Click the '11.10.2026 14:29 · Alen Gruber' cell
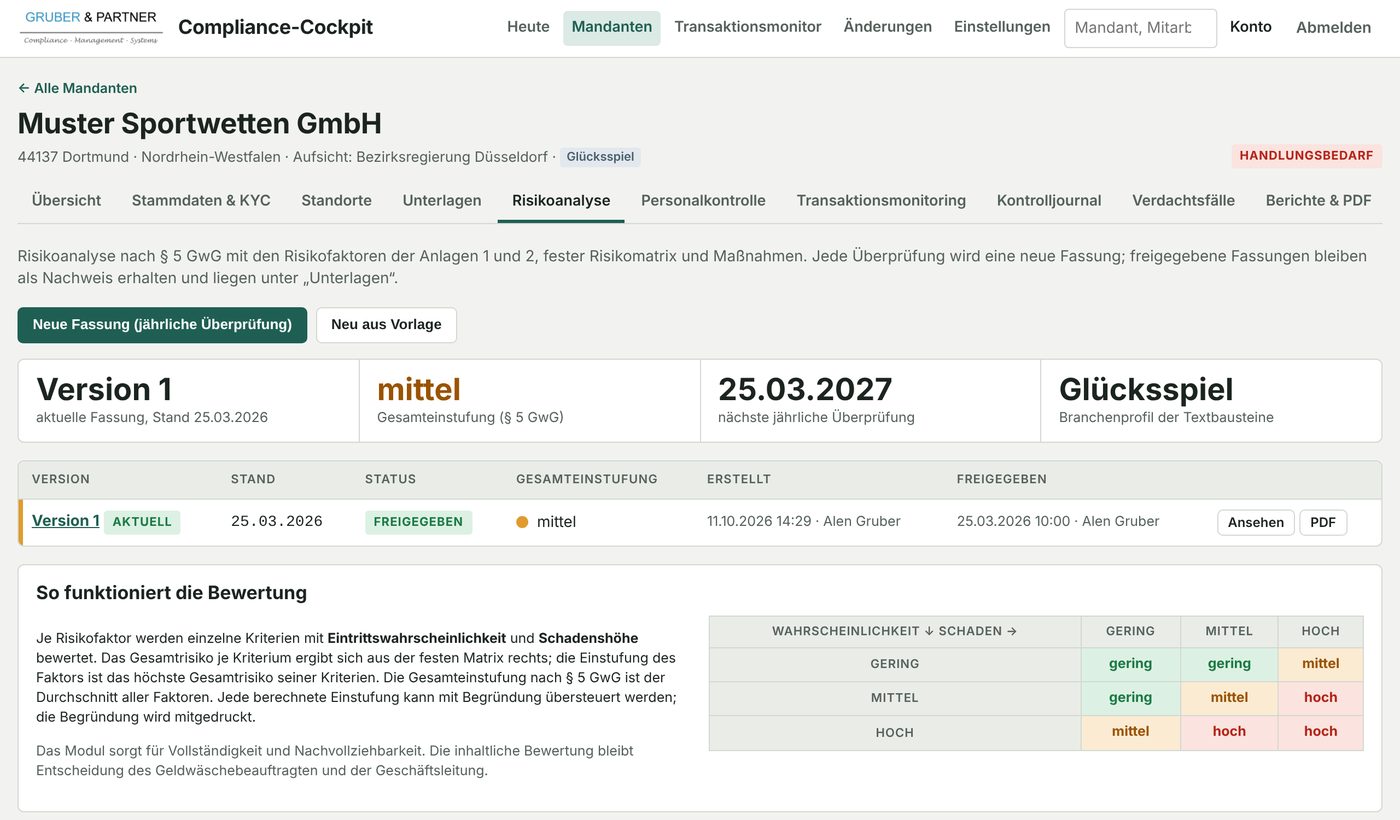Viewport: 1400px width, 820px height. click(x=804, y=521)
